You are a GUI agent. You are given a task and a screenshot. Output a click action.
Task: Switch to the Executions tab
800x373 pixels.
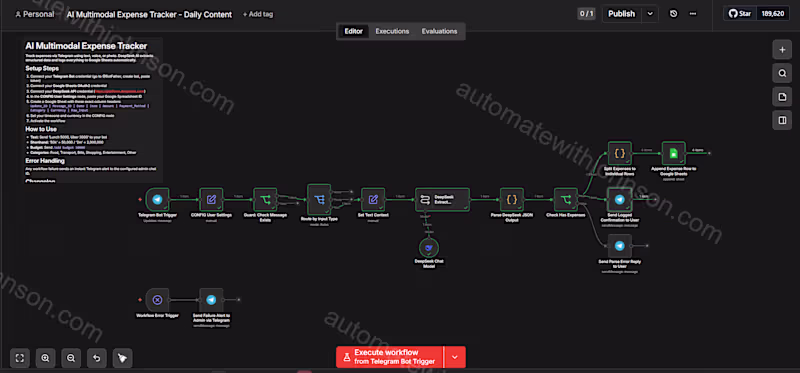point(392,31)
